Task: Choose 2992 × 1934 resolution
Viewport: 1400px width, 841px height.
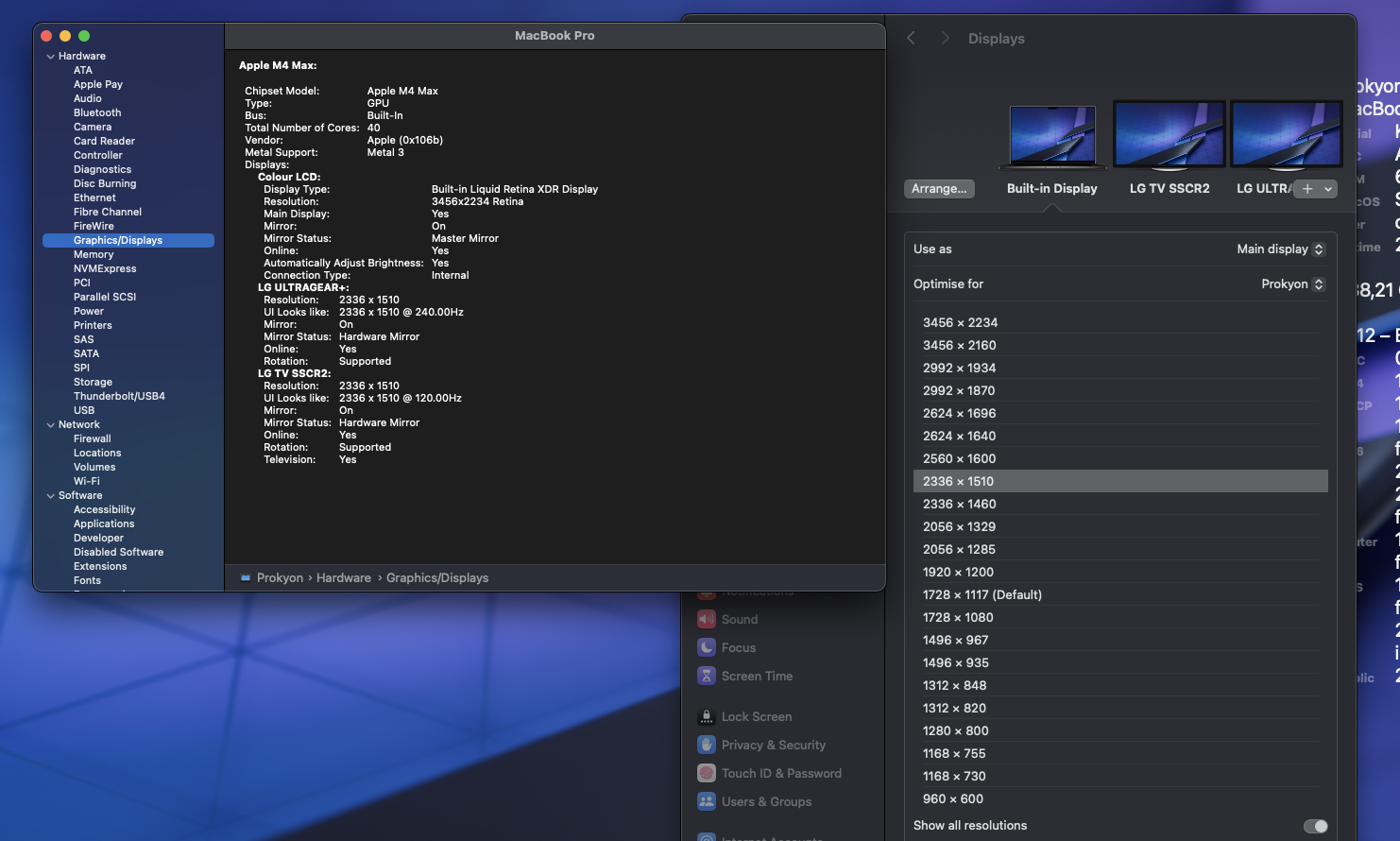Action: pyautogui.click(x=1120, y=368)
